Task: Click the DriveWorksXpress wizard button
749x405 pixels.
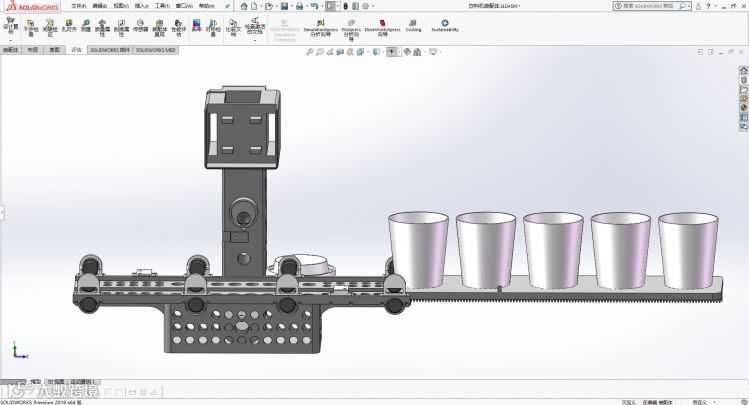Action: 382,28
